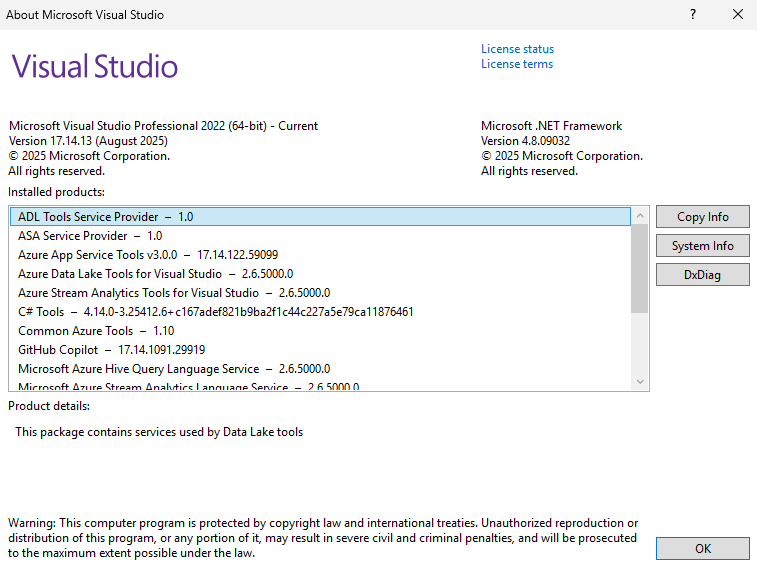Confirm the dialog with OK

point(702,549)
